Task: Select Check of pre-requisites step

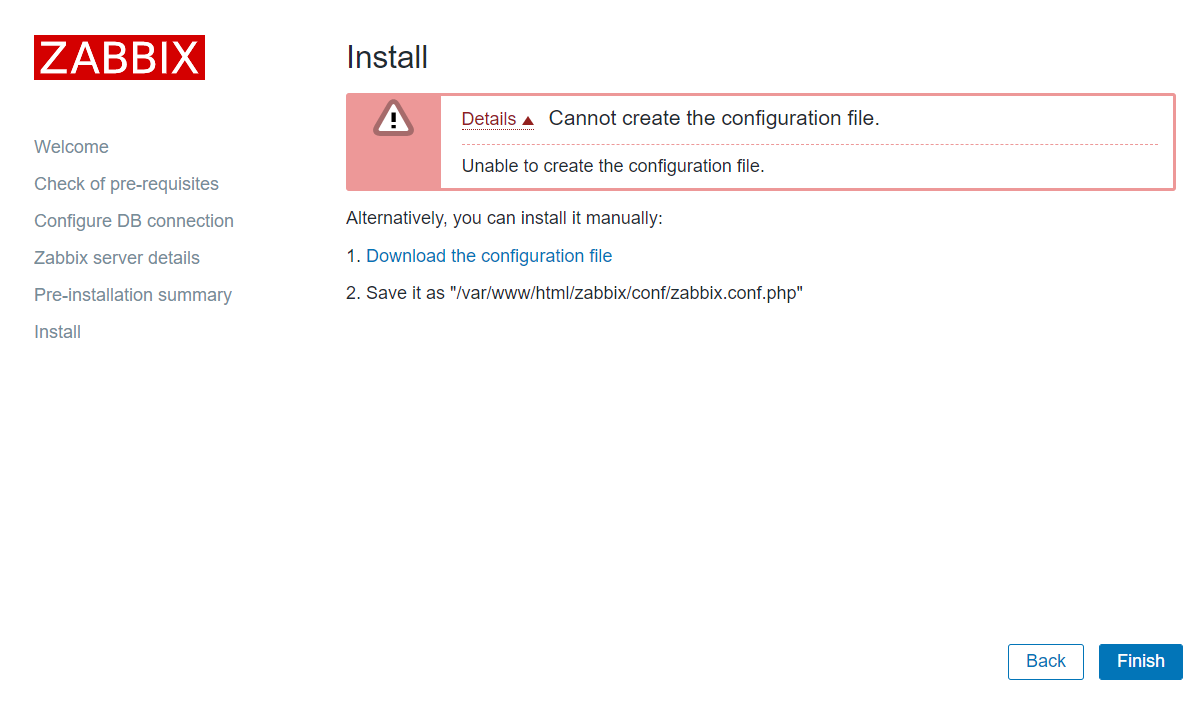Action: pyautogui.click(x=126, y=184)
